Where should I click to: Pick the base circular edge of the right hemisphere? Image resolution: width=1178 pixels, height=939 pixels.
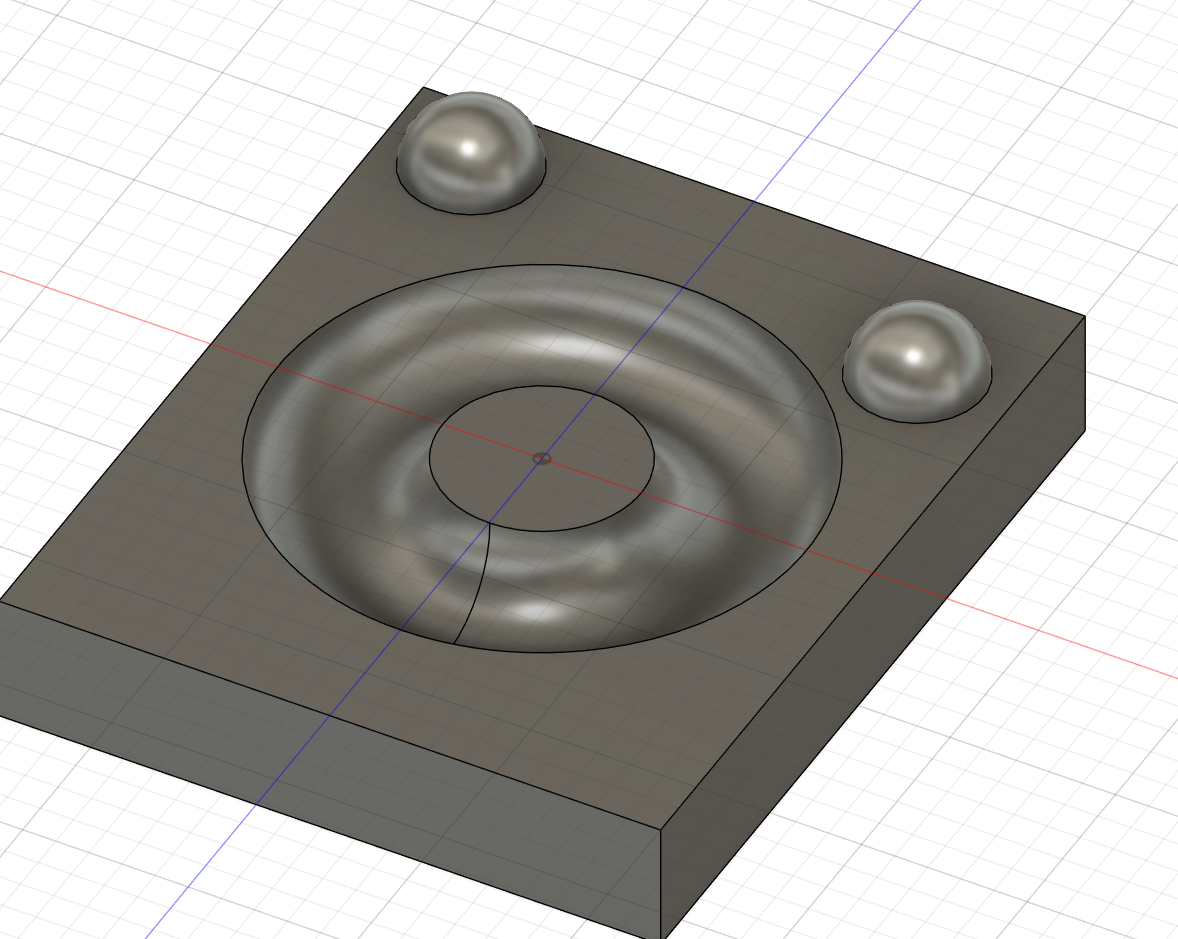915,420
